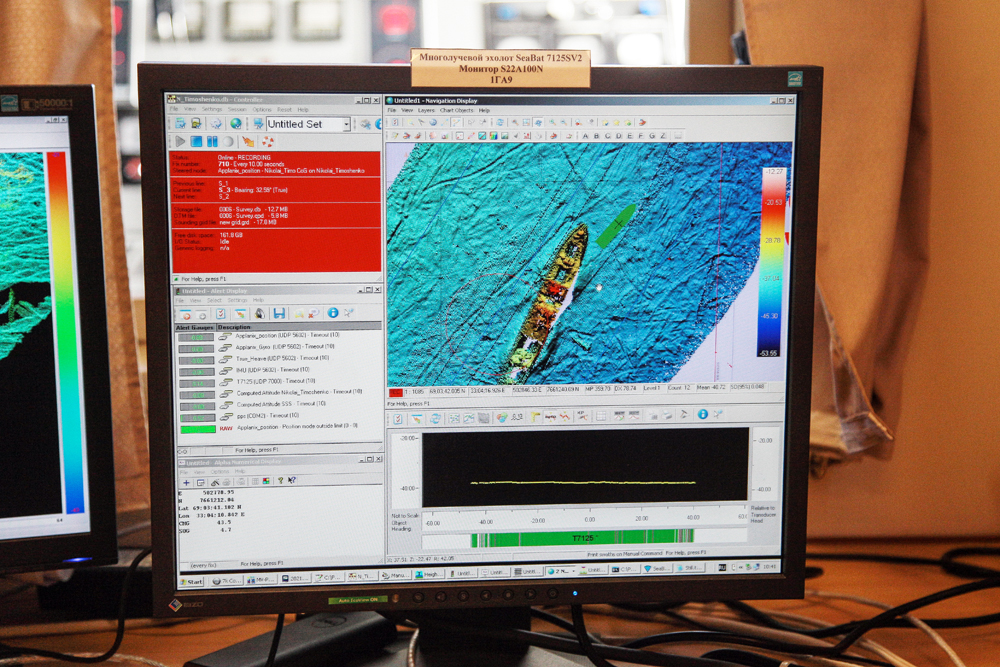The width and height of the screenshot is (1000, 667).
Task: Click the depth color scale legend
Action: tap(773, 262)
